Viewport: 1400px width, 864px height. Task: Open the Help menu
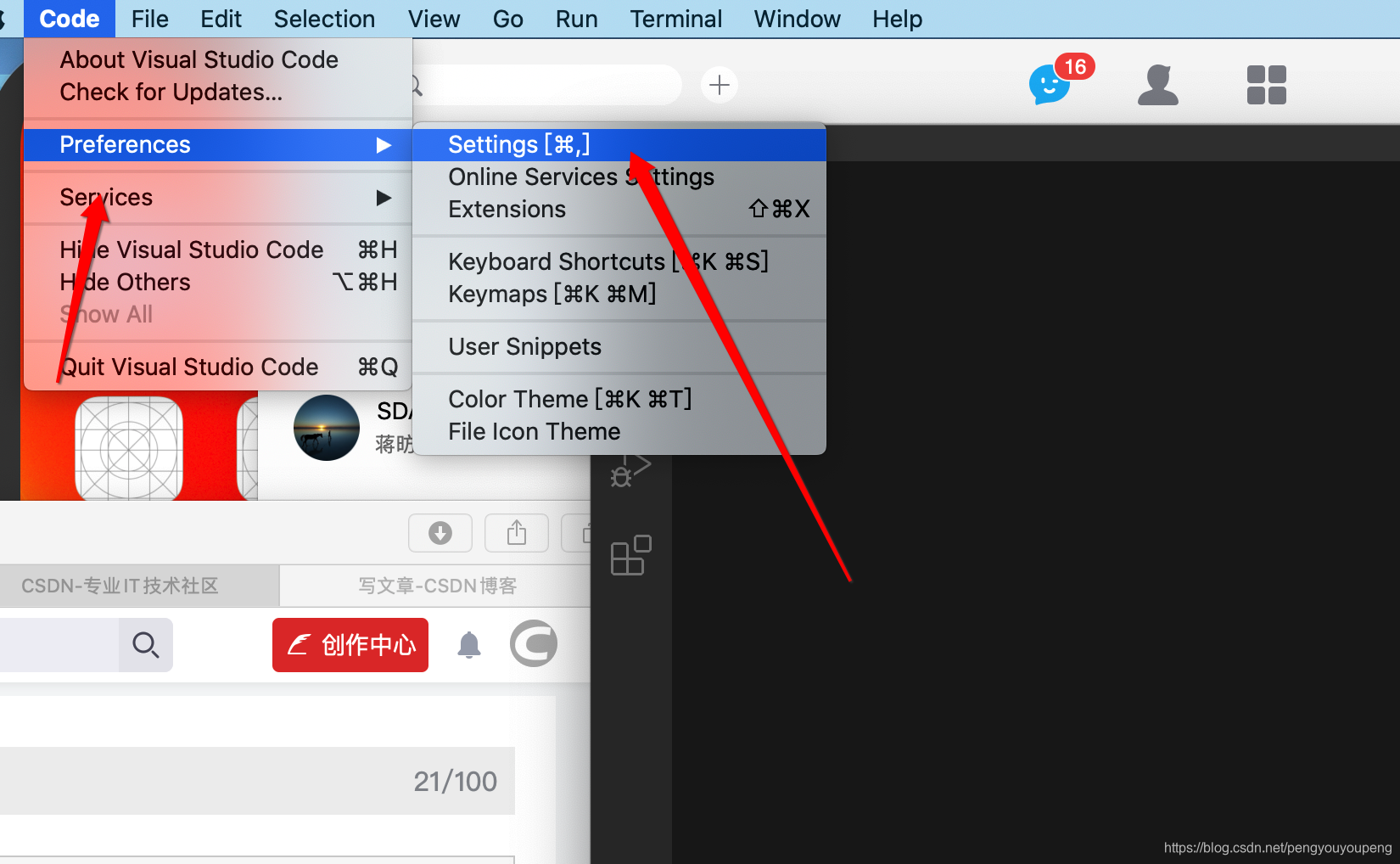click(x=897, y=19)
